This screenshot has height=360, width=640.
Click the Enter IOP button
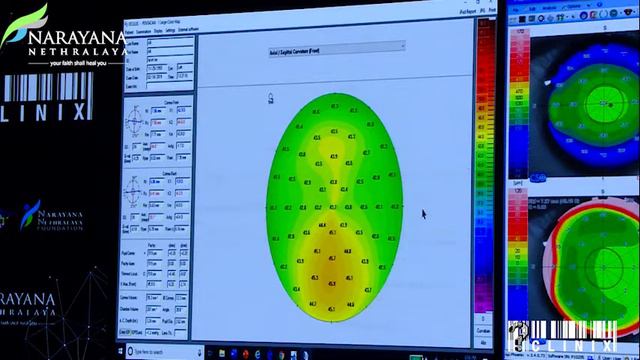coord(131,333)
